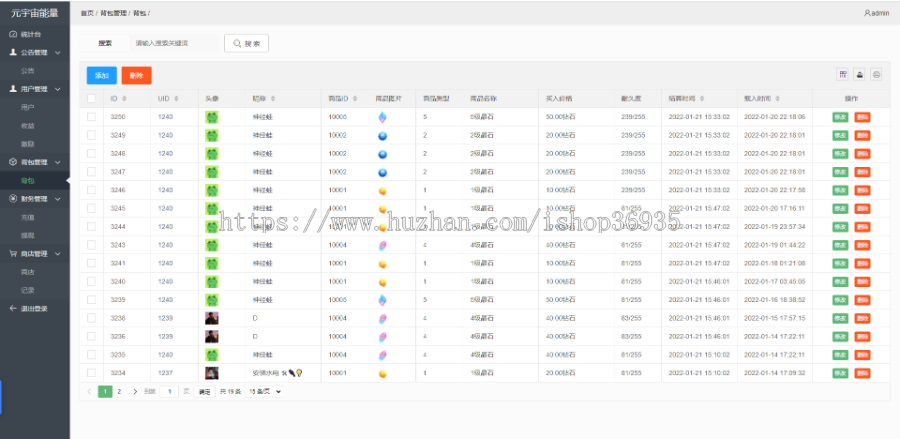The height and width of the screenshot is (439, 900).
Task: Collapse the 背包管理 sidebar chevron
Action: click(57, 162)
